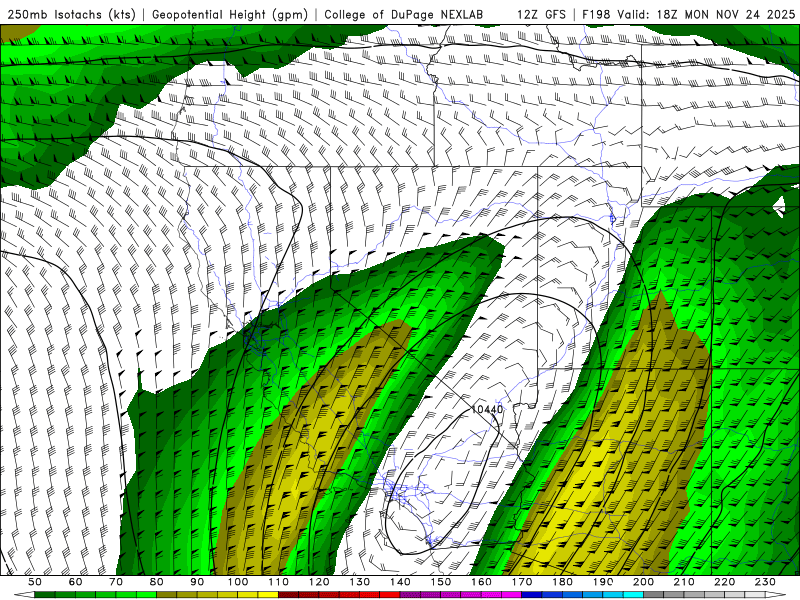Click the 'Geopotential Height (gpm)' label
Screen dimensions: 800x600
pyautogui.click(x=230, y=14)
